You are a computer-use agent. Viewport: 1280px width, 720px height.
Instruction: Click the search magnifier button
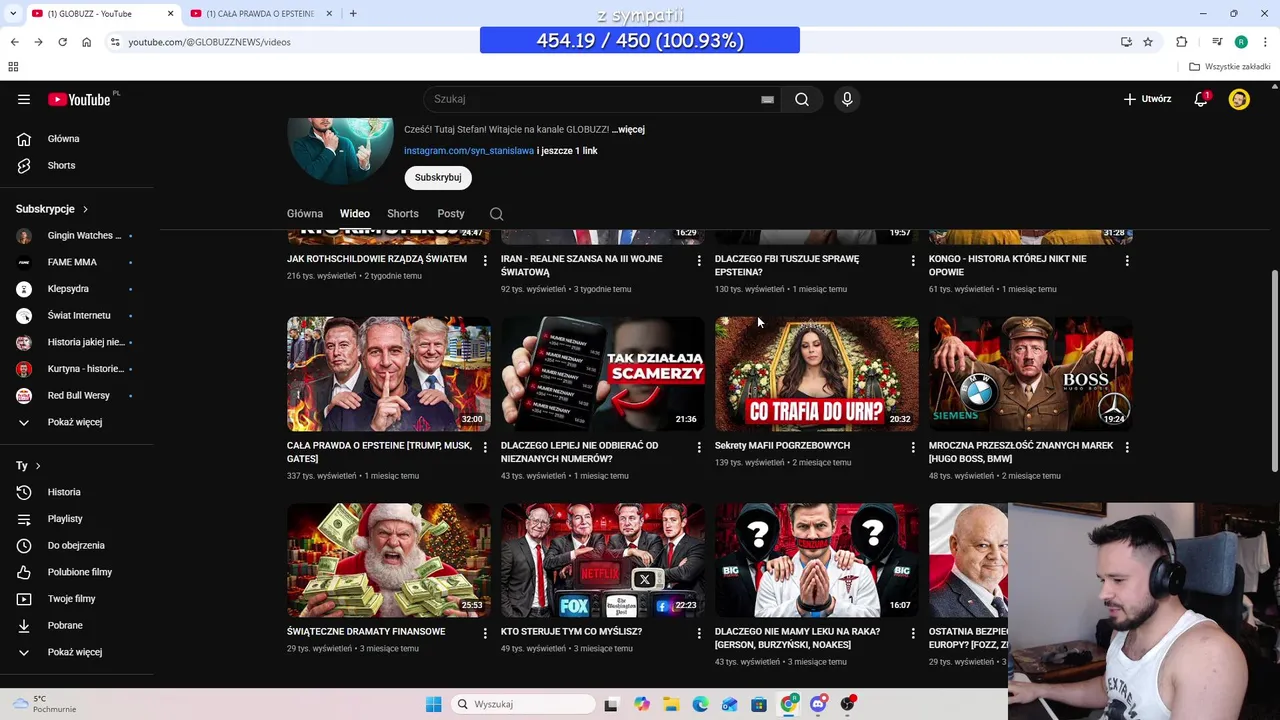802,99
